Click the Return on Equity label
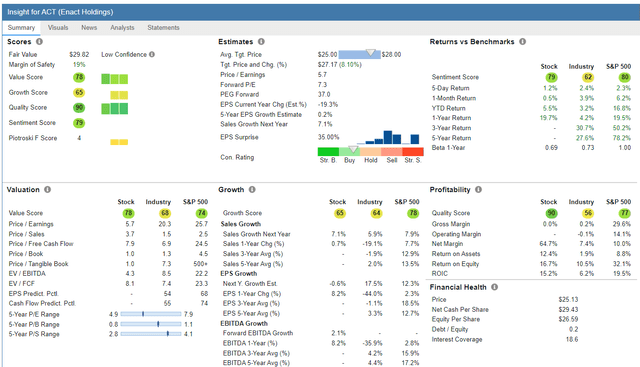 456,264
